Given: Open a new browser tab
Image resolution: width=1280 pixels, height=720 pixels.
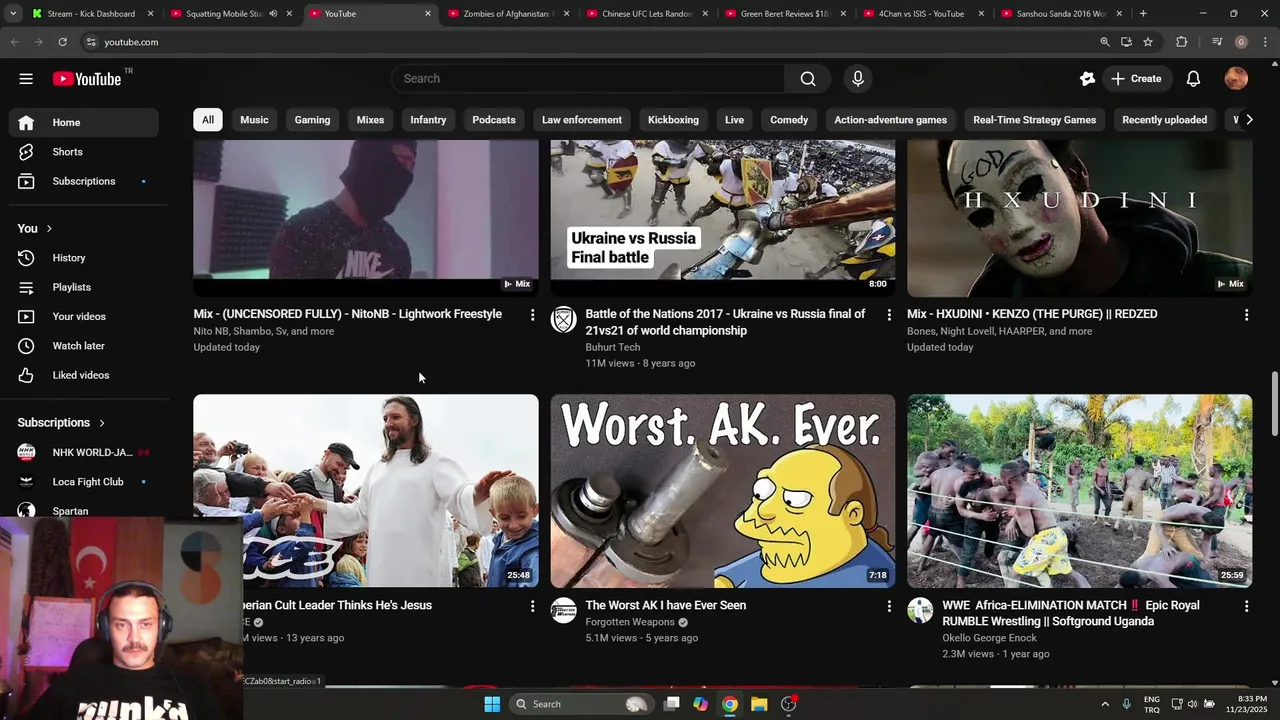Looking at the screenshot, I should point(1143,14).
